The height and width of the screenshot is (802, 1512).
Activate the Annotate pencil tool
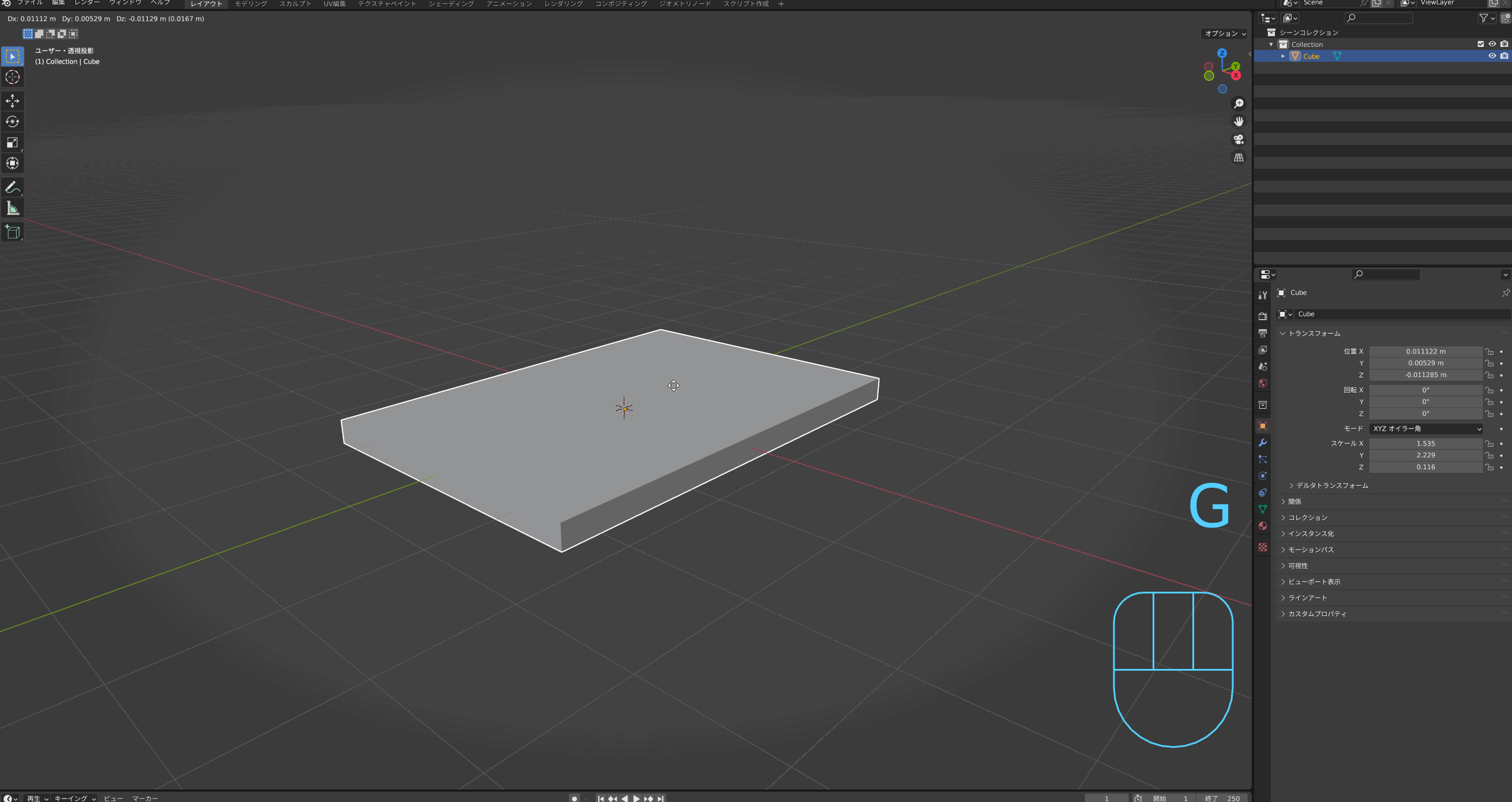click(x=12, y=188)
